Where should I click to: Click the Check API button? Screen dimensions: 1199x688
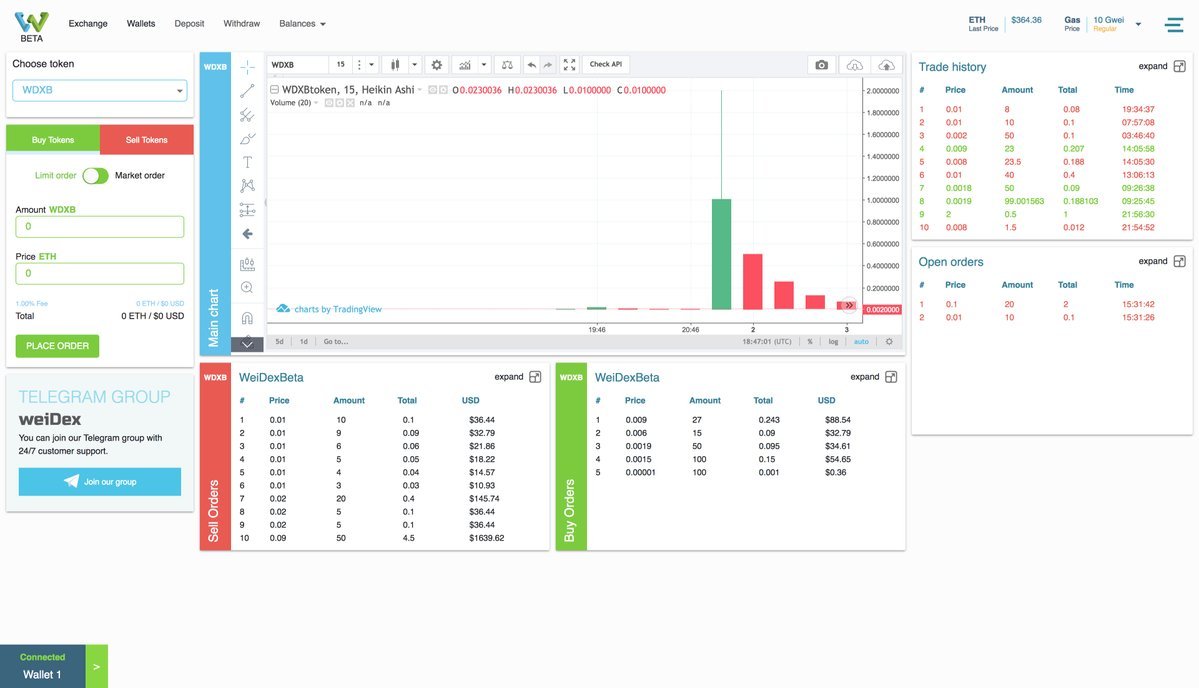(606, 65)
